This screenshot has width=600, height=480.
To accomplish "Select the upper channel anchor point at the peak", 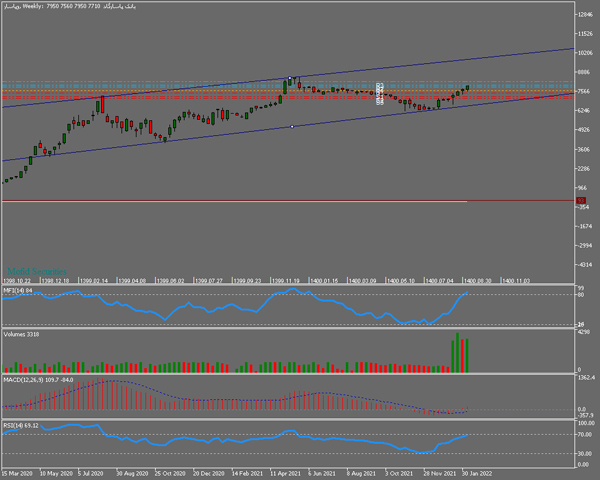I will coord(290,78).
